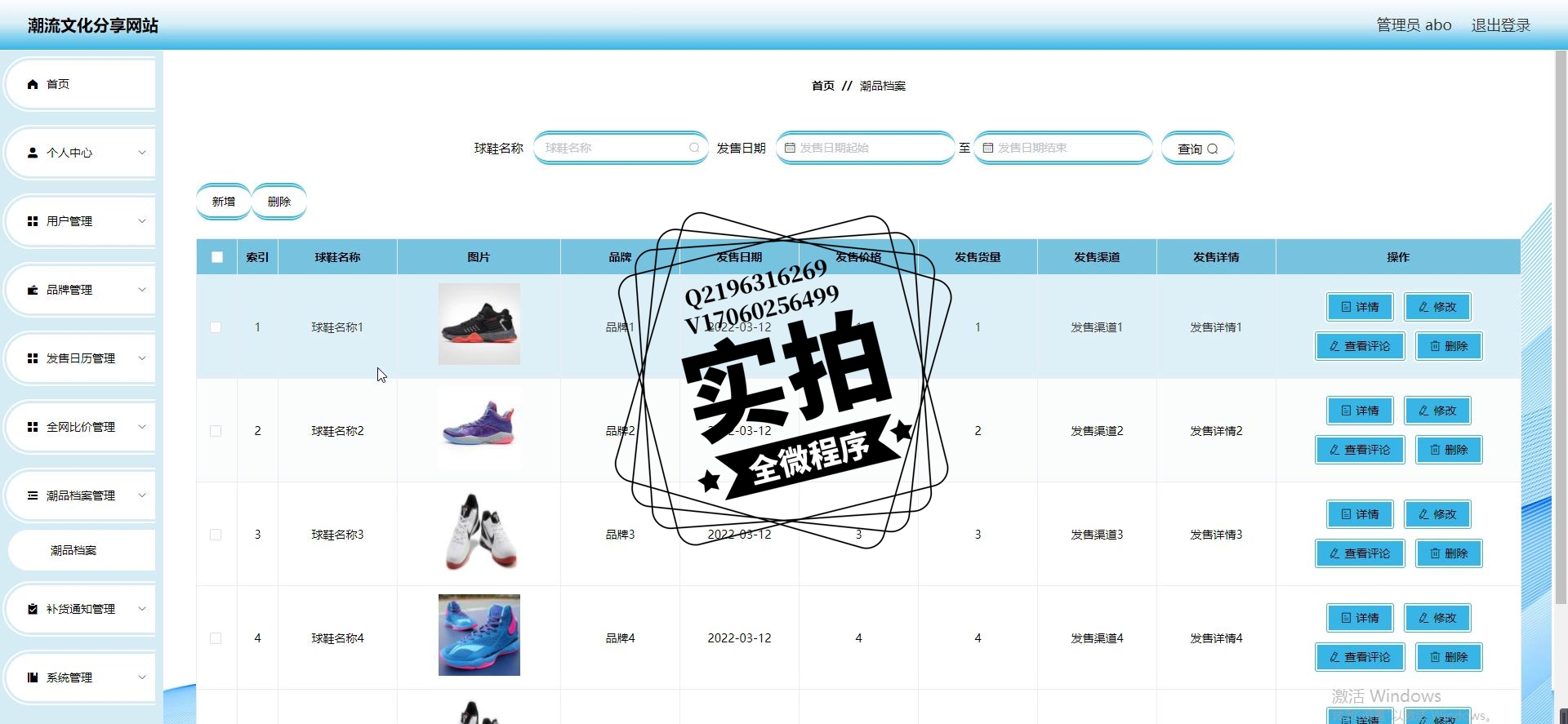Expand the 全网比价管理 menu chevron
This screenshot has height=724, width=1568.
(142, 427)
